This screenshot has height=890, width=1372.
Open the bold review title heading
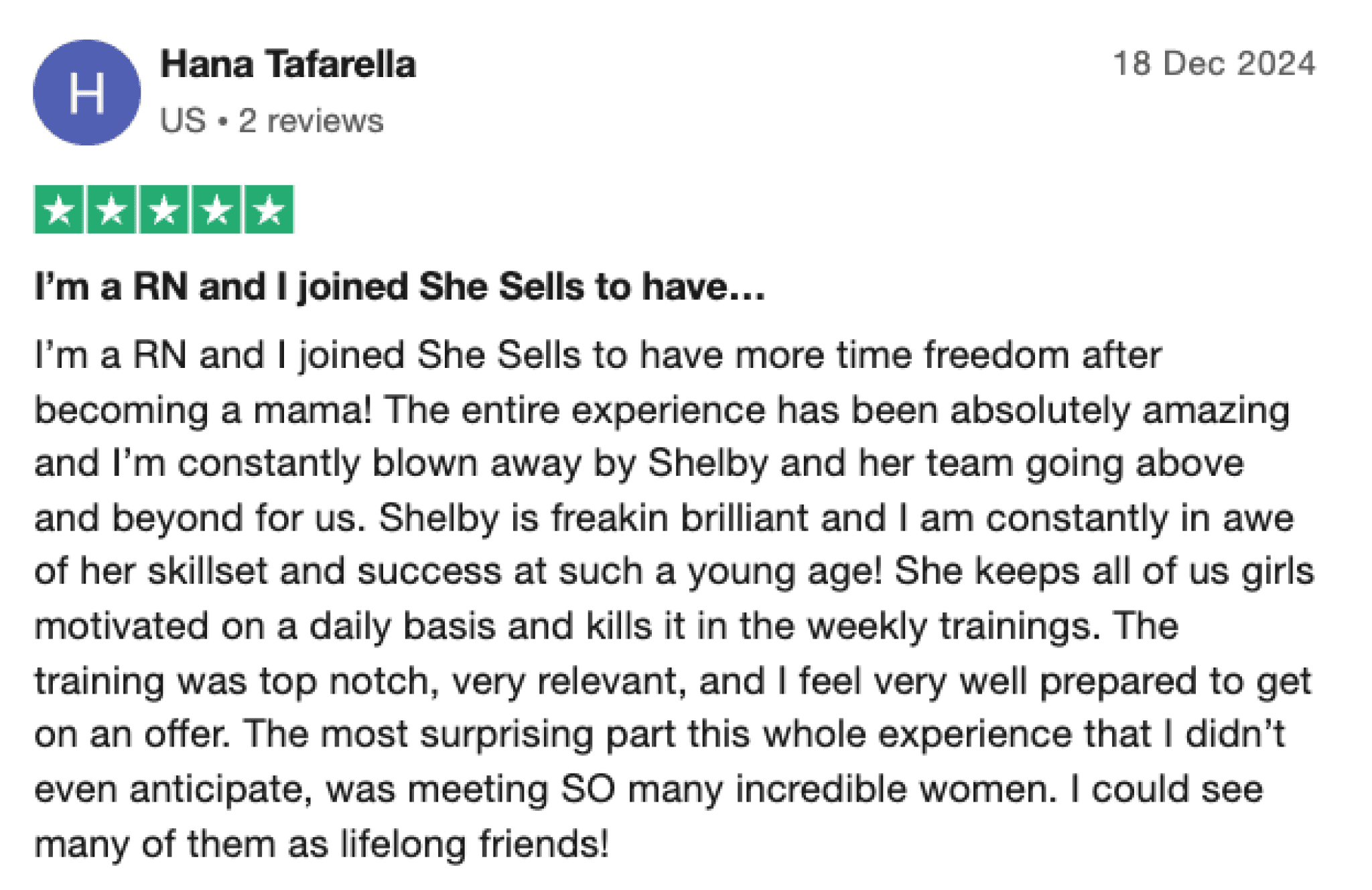click(400, 288)
